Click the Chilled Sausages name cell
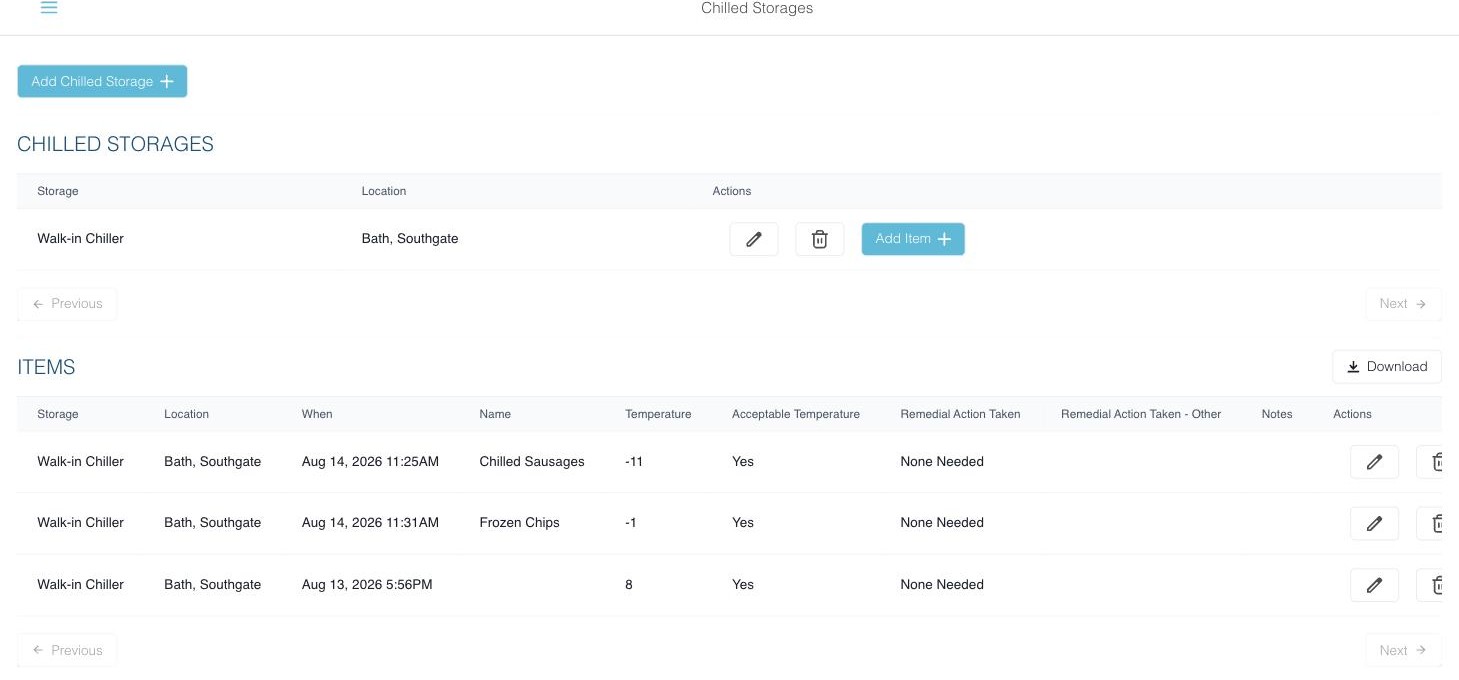Image resolution: width=1459 pixels, height=680 pixels. [x=532, y=462]
